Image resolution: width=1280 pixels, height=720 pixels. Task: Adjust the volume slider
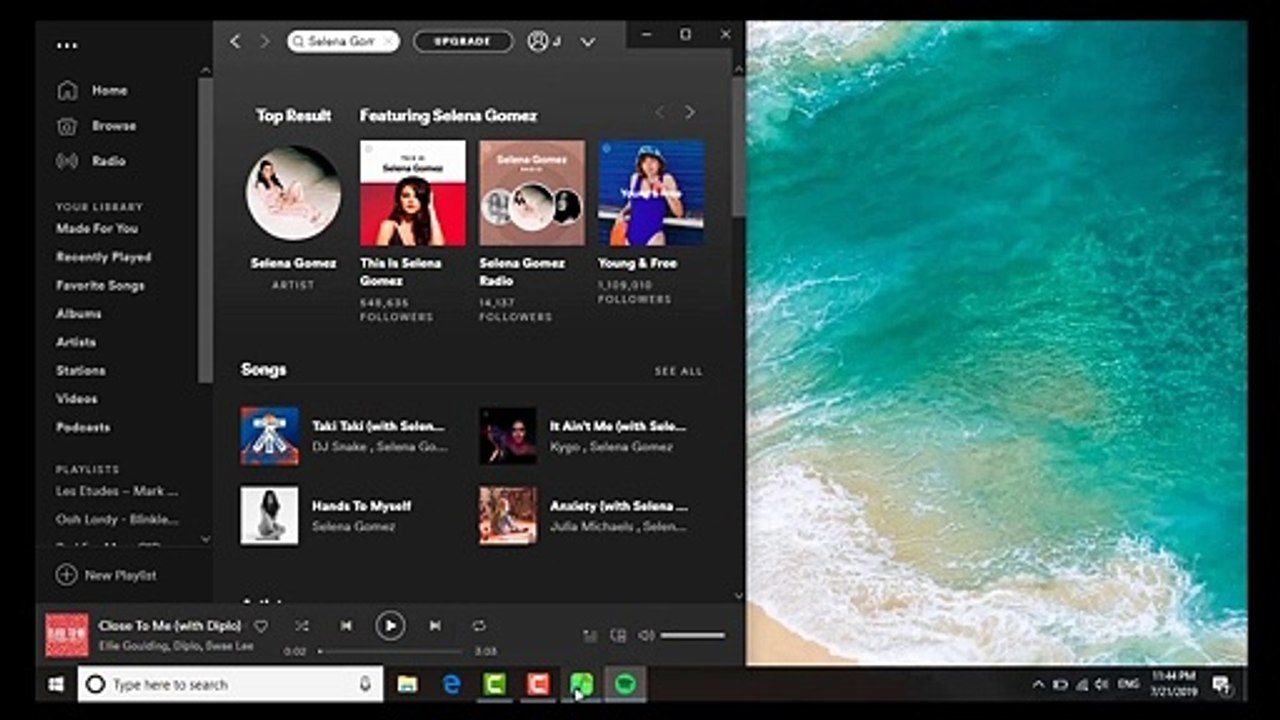[693, 636]
